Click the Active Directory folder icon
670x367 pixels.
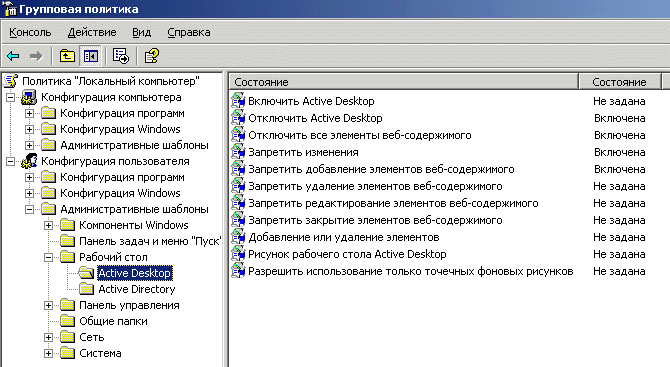pyautogui.click(x=87, y=289)
